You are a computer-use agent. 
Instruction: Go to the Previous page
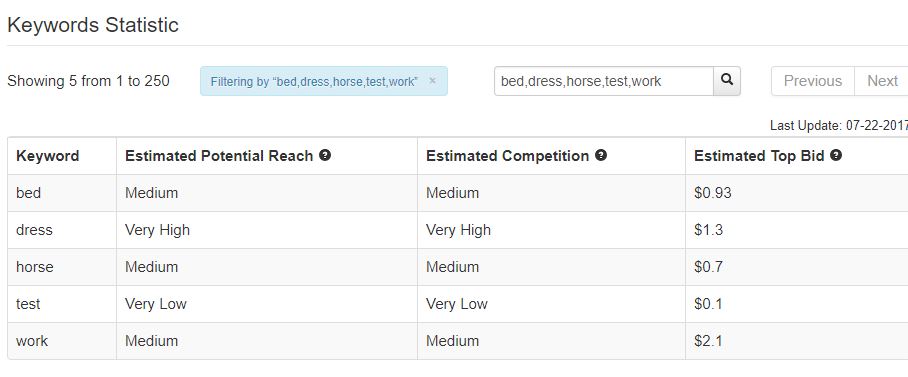coord(812,81)
